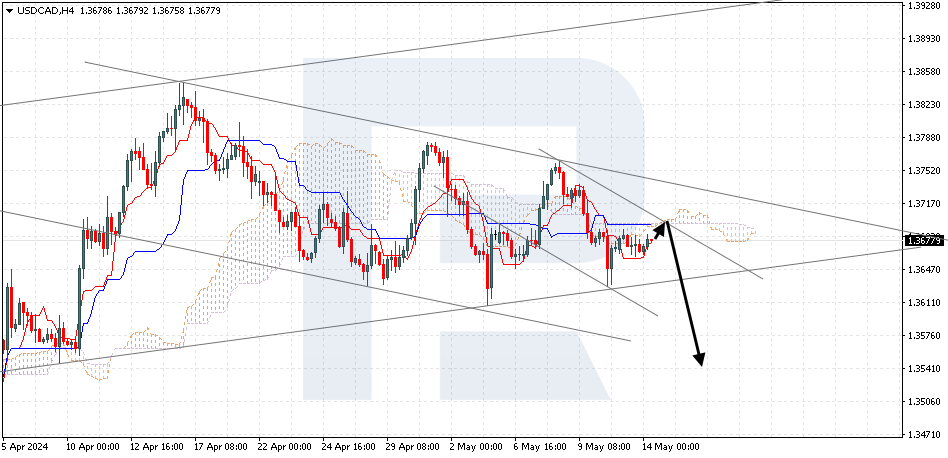The height and width of the screenshot is (458, 948).
Task: Click the 1.35060 price axis label
Action: [924, 401]
